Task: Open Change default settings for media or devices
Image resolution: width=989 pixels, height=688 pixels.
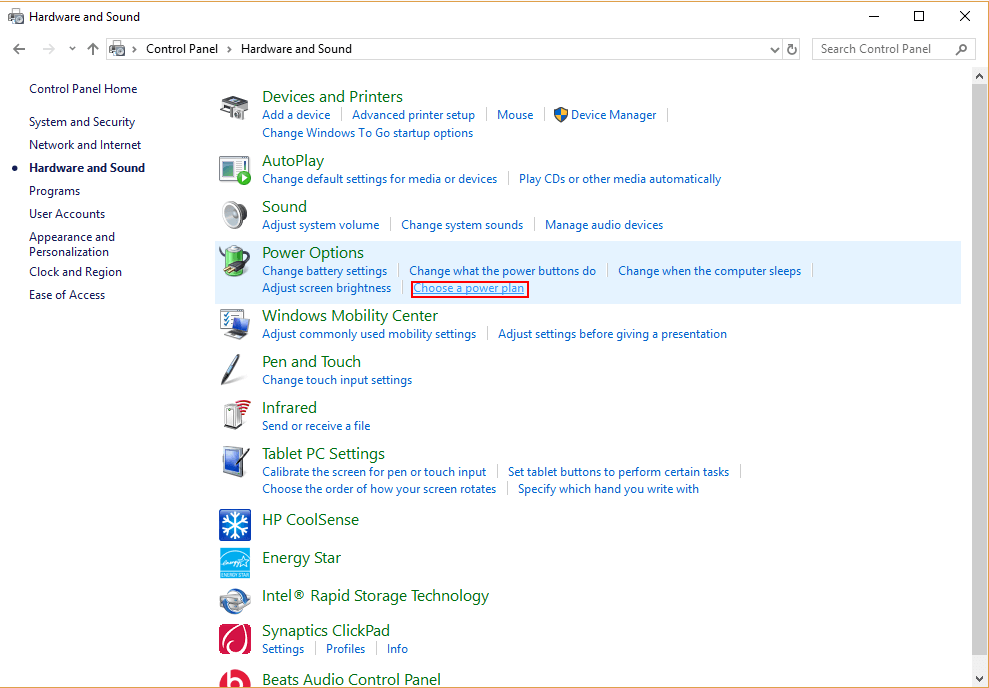Action: 379,179
